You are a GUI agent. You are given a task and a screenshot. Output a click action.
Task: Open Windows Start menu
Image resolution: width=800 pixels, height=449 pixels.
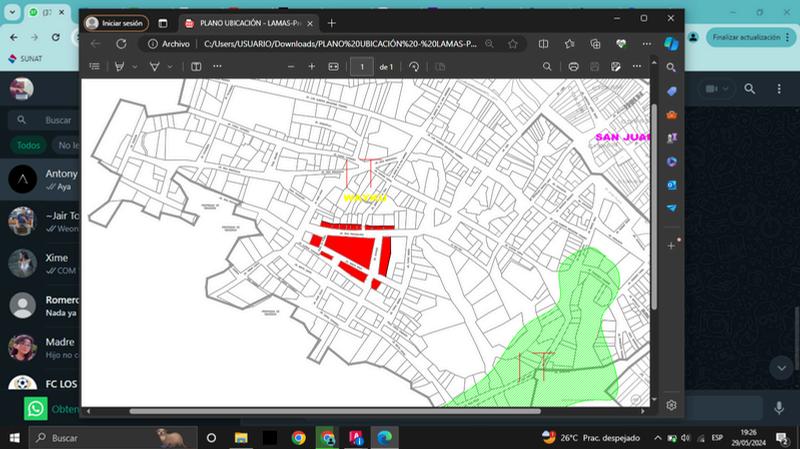[x=14, y=438]
